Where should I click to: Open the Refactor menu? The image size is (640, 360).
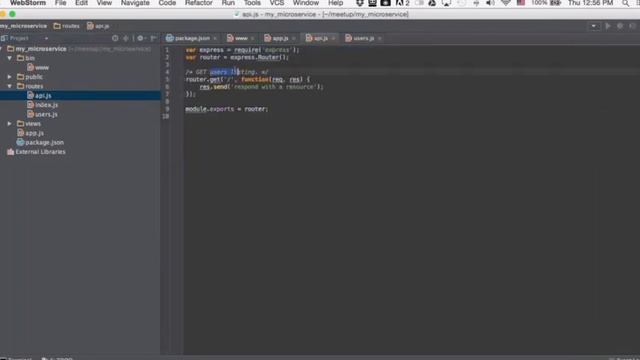point(198,3)
